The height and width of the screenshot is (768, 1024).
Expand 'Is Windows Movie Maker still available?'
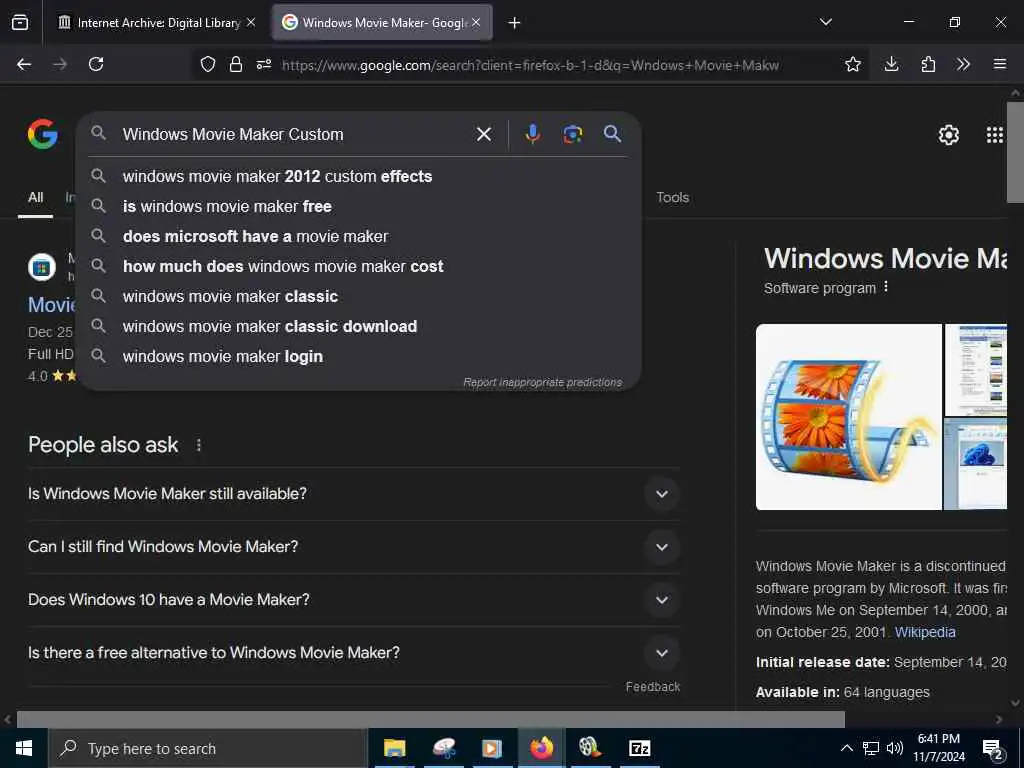pos(354,494)
